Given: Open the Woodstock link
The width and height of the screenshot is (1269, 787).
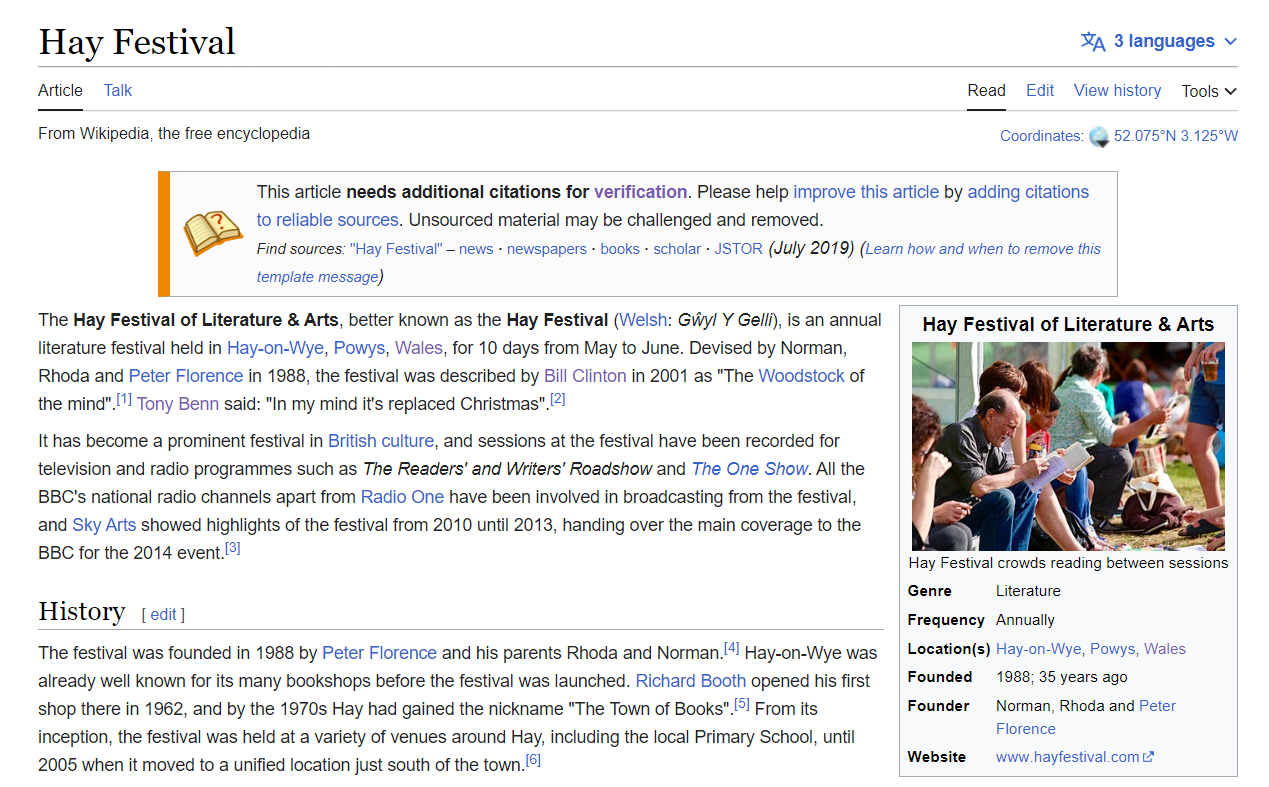Looking at the screenshot, I should [x=801, y=376].
